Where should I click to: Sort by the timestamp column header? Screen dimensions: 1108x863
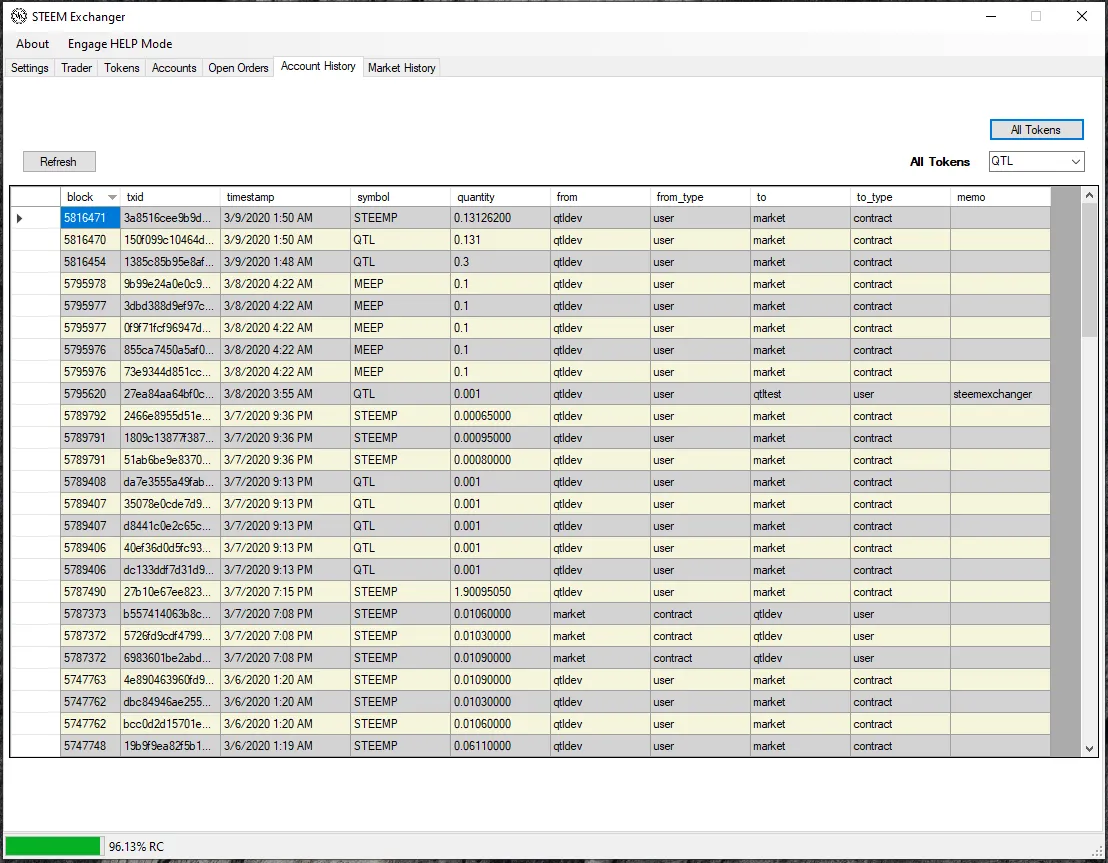[285, 197]
